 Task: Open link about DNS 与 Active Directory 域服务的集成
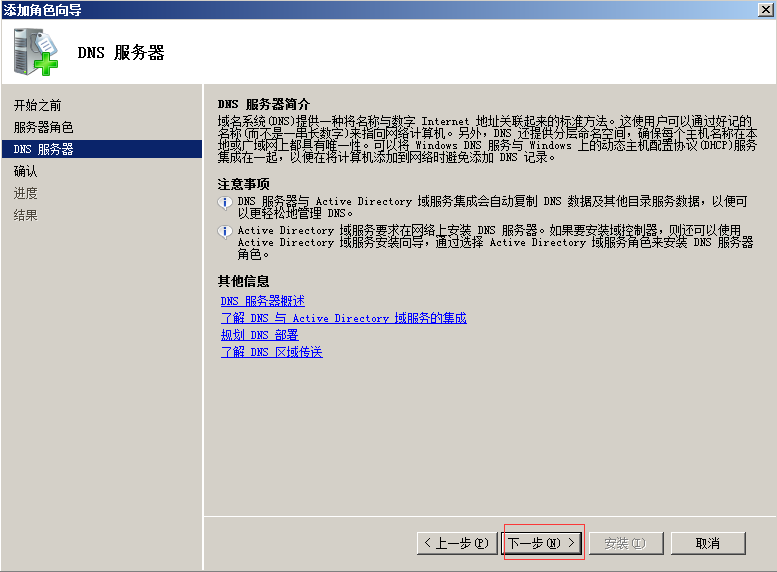click(343, 318)
